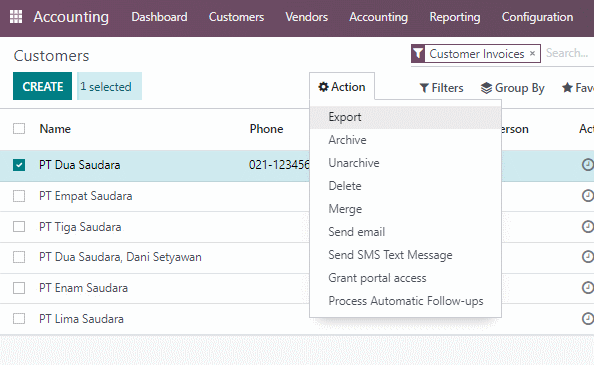
Task: Click activity clock icon for PT Tiga Saudara
Action: [x=588, y=226]
